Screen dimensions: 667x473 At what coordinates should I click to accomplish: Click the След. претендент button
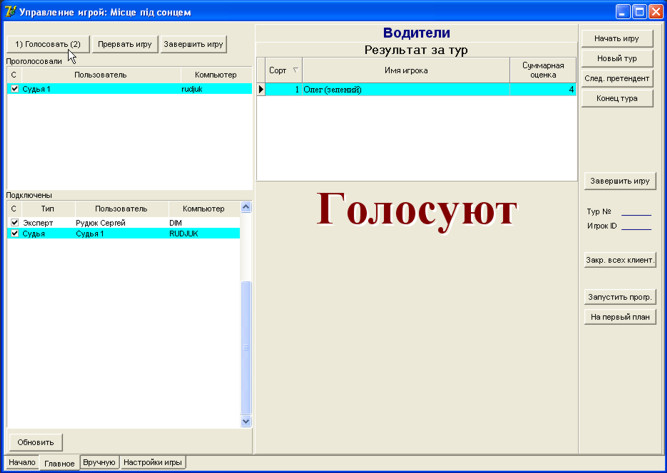point(617,79)
